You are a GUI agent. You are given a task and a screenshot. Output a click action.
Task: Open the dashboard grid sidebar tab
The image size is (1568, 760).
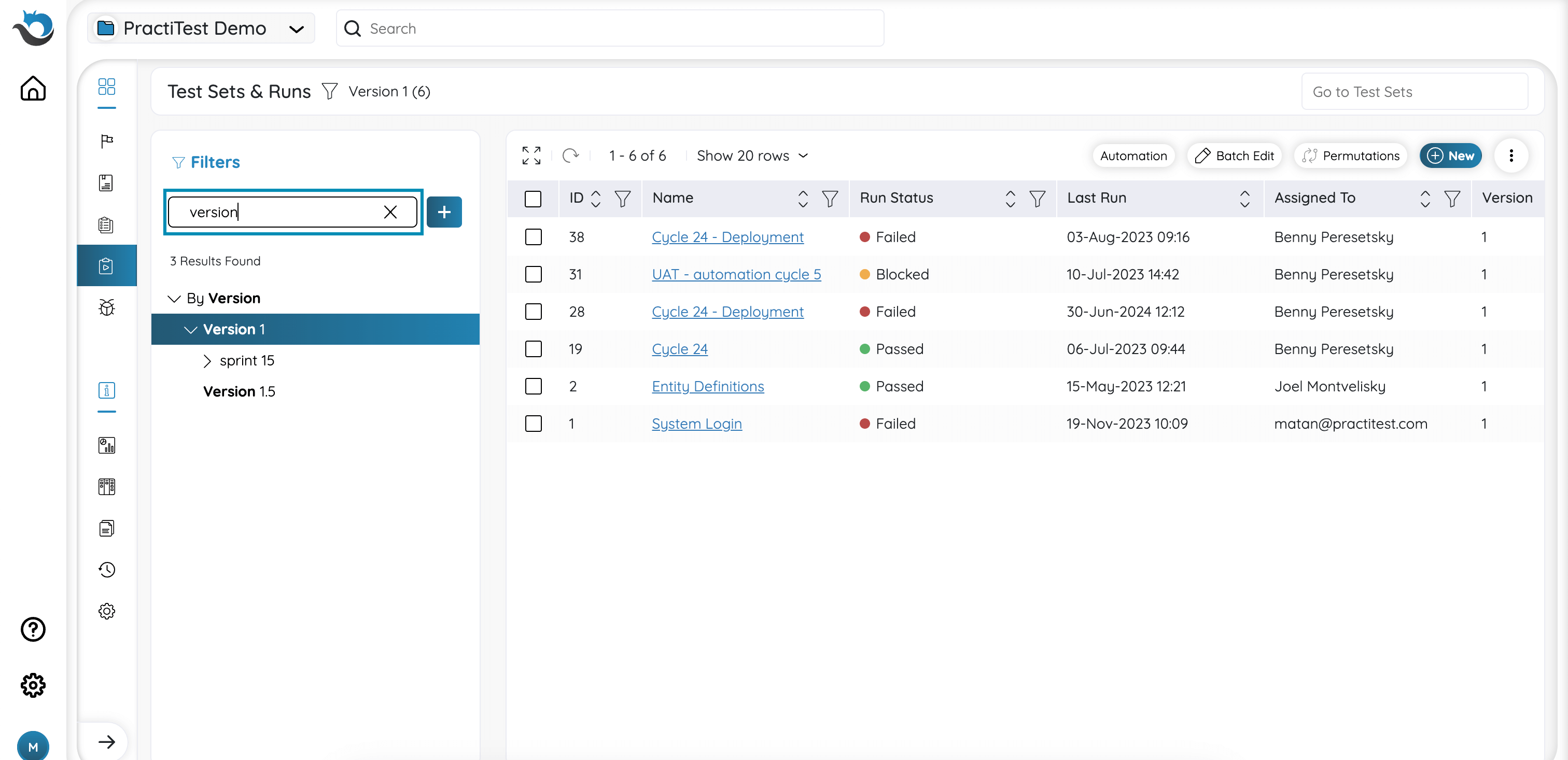[x=106, y=87]
